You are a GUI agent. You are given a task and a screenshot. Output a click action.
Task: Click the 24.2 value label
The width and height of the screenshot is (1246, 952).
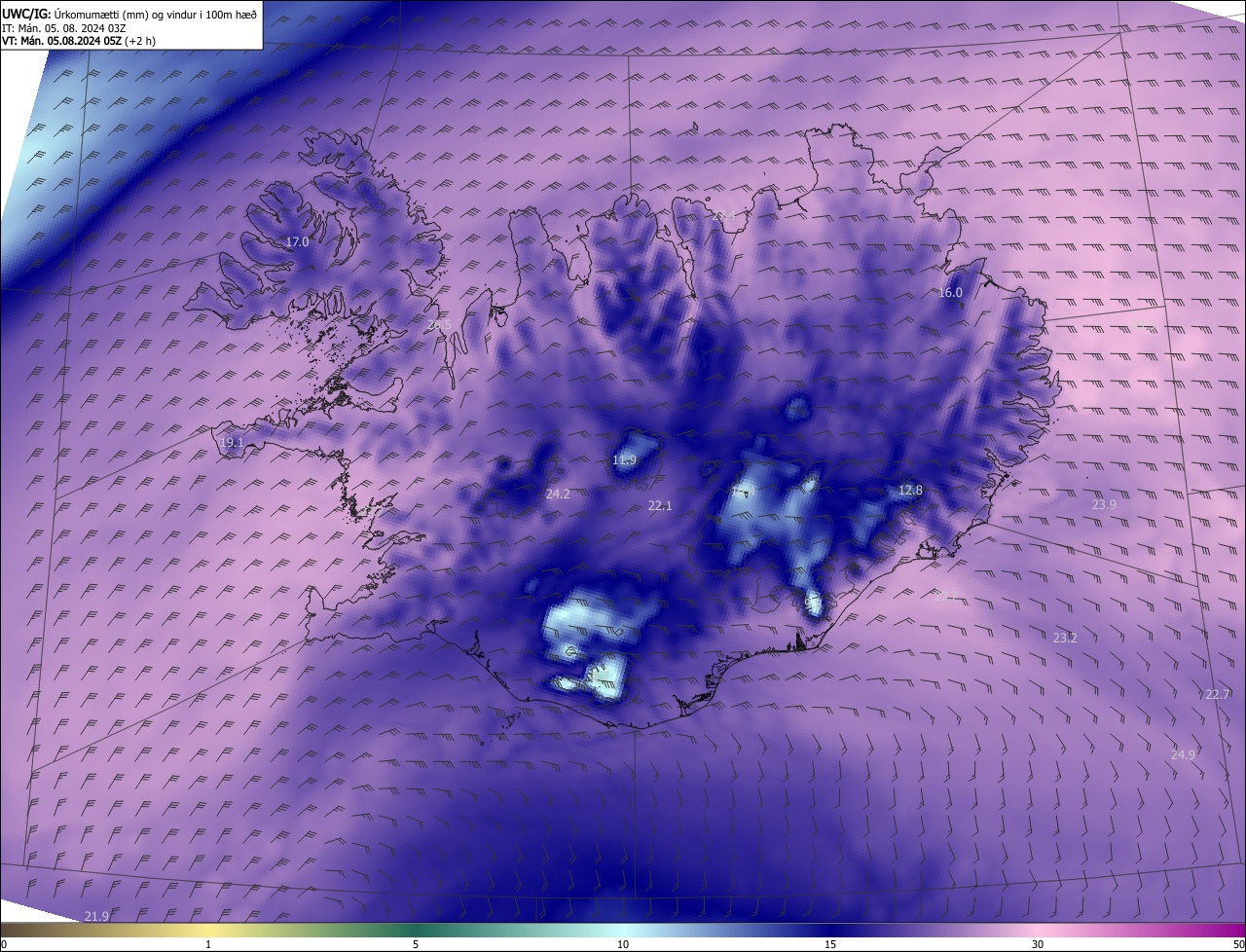tap(558, 494)
